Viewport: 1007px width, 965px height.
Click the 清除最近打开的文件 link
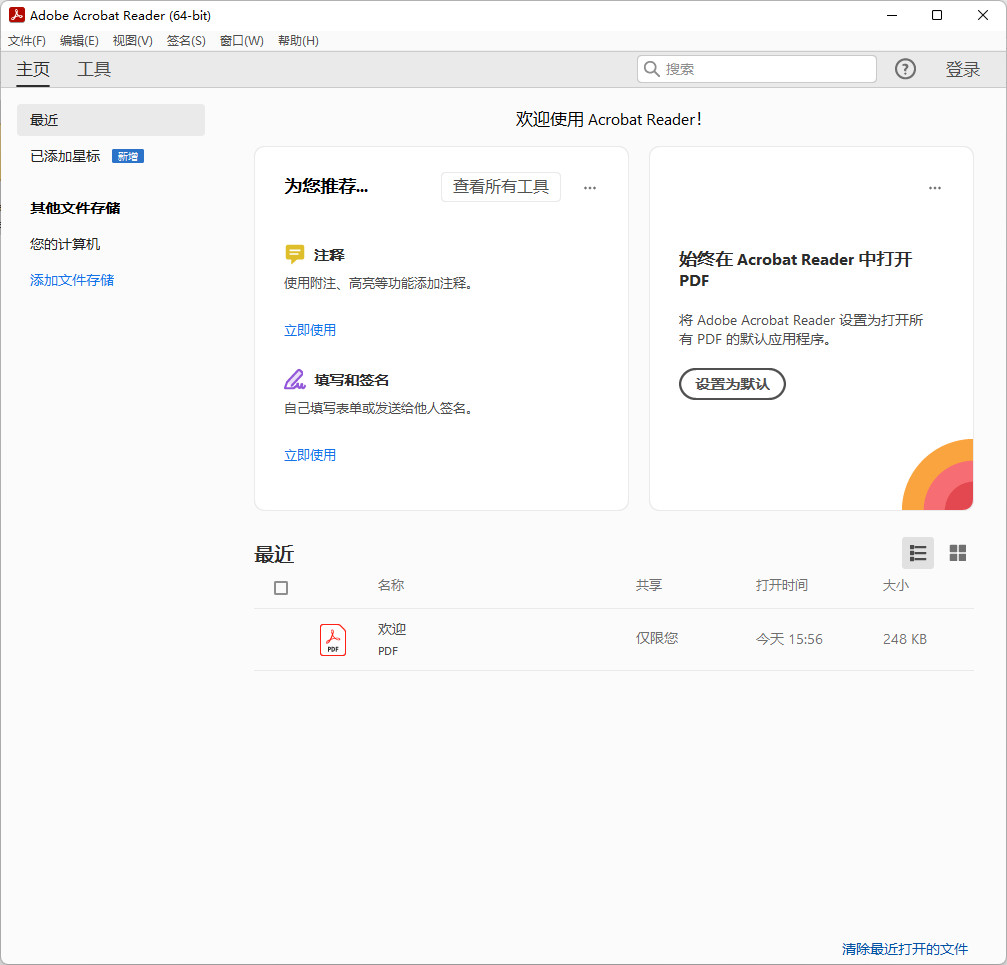click(904, 948)
